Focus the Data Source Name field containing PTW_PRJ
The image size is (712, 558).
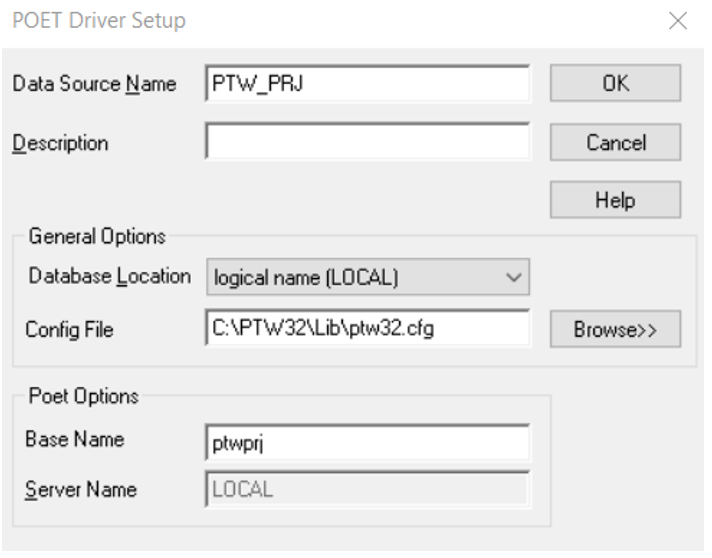pos(367,84)
